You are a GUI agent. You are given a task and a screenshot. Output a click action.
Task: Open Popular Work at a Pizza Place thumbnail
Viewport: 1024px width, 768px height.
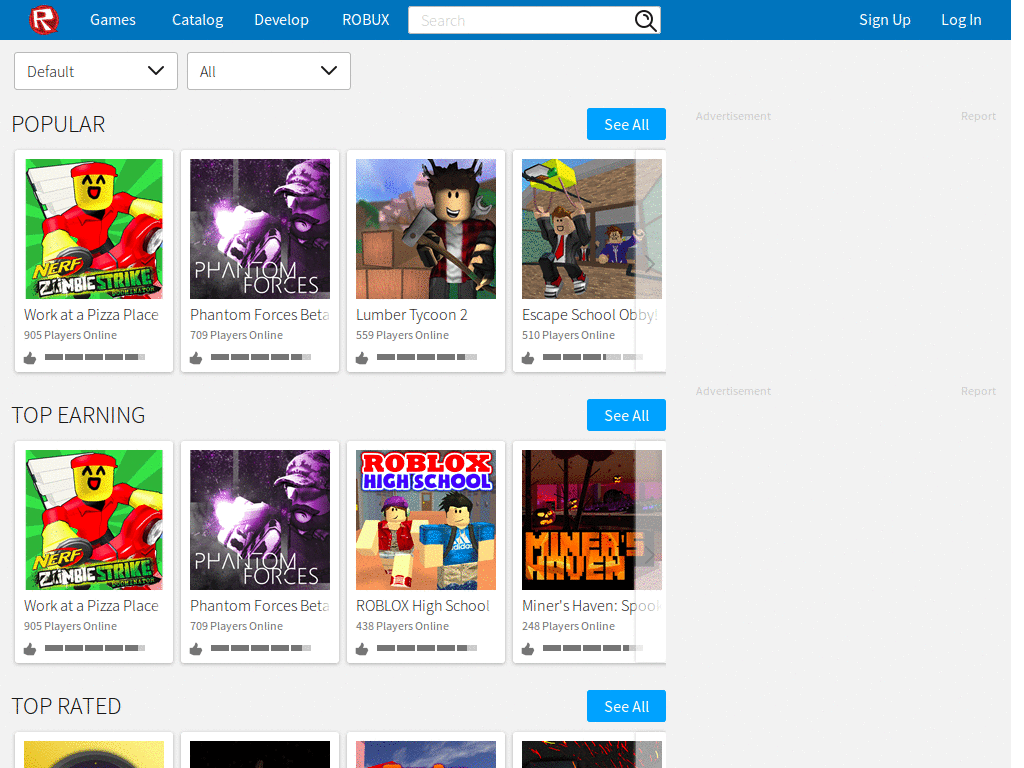[x=94, y=229]
